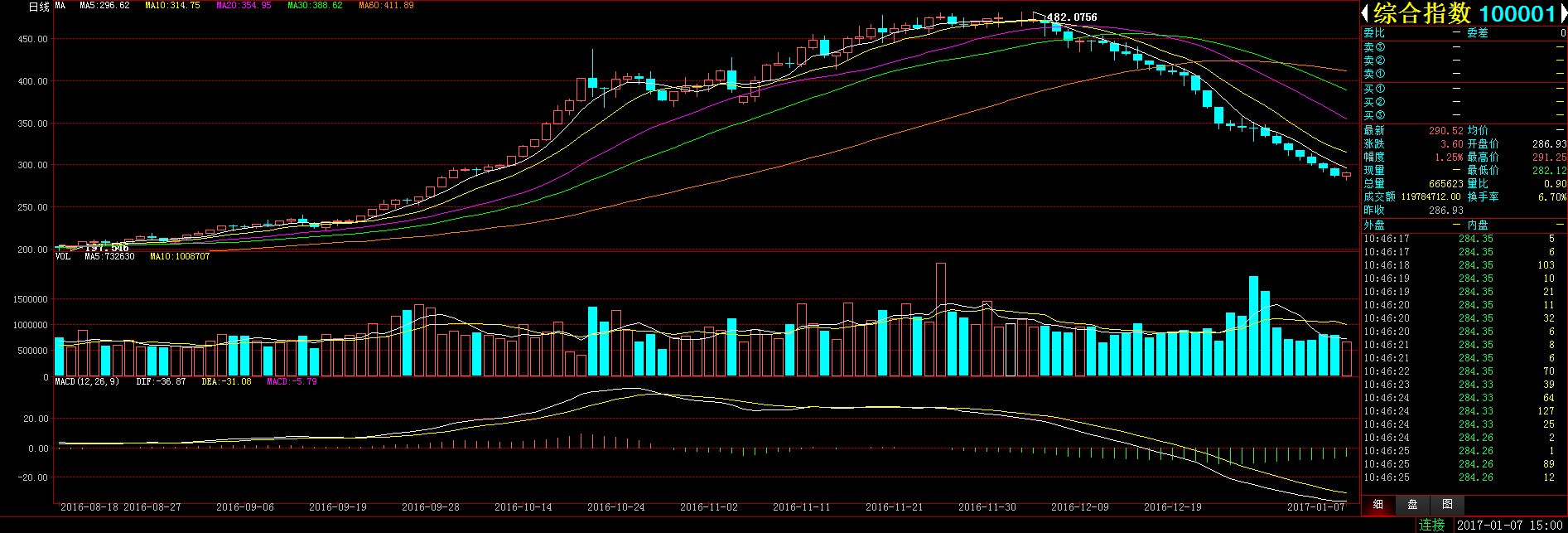
Task: Click the VOL indicator name
Action: [63, 257]
